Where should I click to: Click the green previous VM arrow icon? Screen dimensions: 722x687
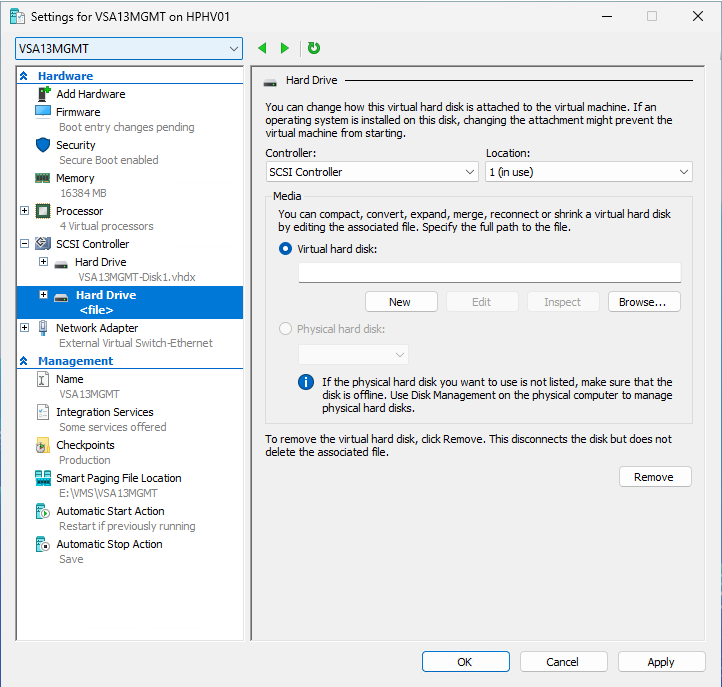263,48
